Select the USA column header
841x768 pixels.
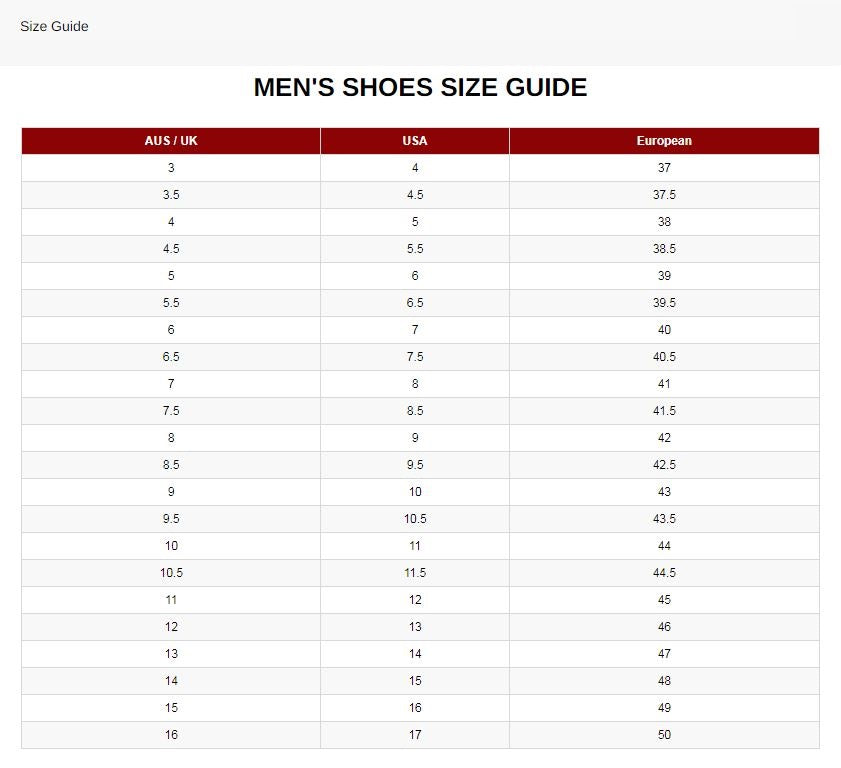coord(414,140)
